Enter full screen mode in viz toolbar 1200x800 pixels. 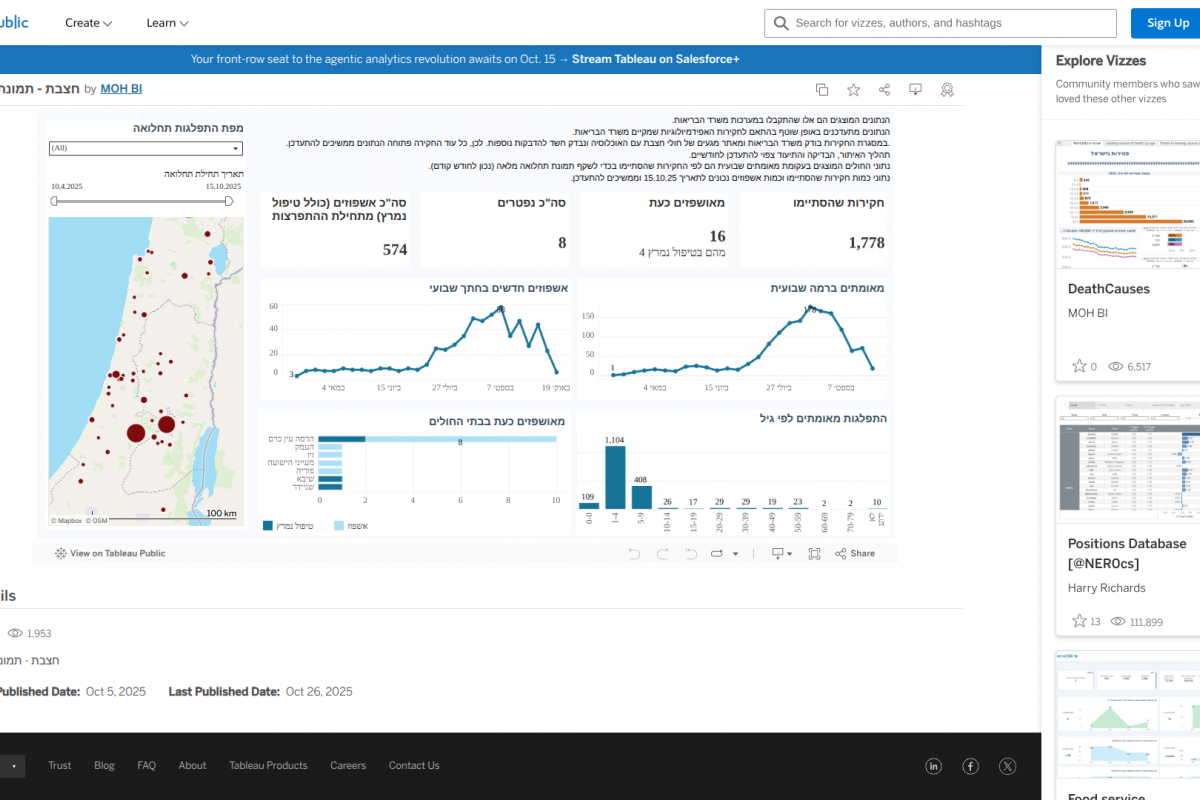coord(814,553)
